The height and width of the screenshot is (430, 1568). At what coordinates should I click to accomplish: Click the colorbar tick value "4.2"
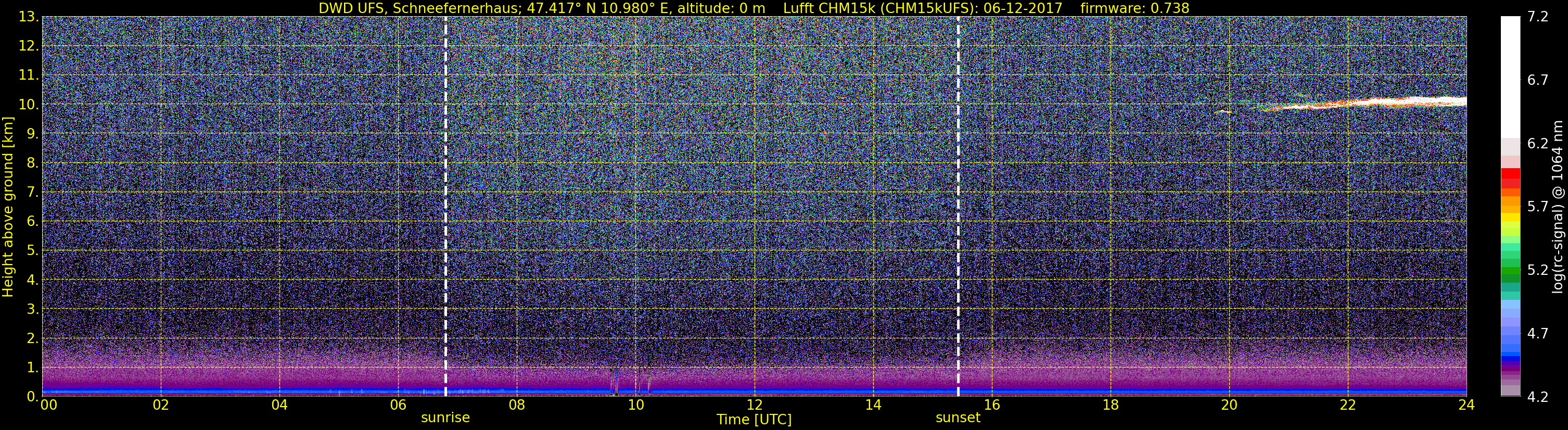pyautogui.click(x=1538, y=397)
